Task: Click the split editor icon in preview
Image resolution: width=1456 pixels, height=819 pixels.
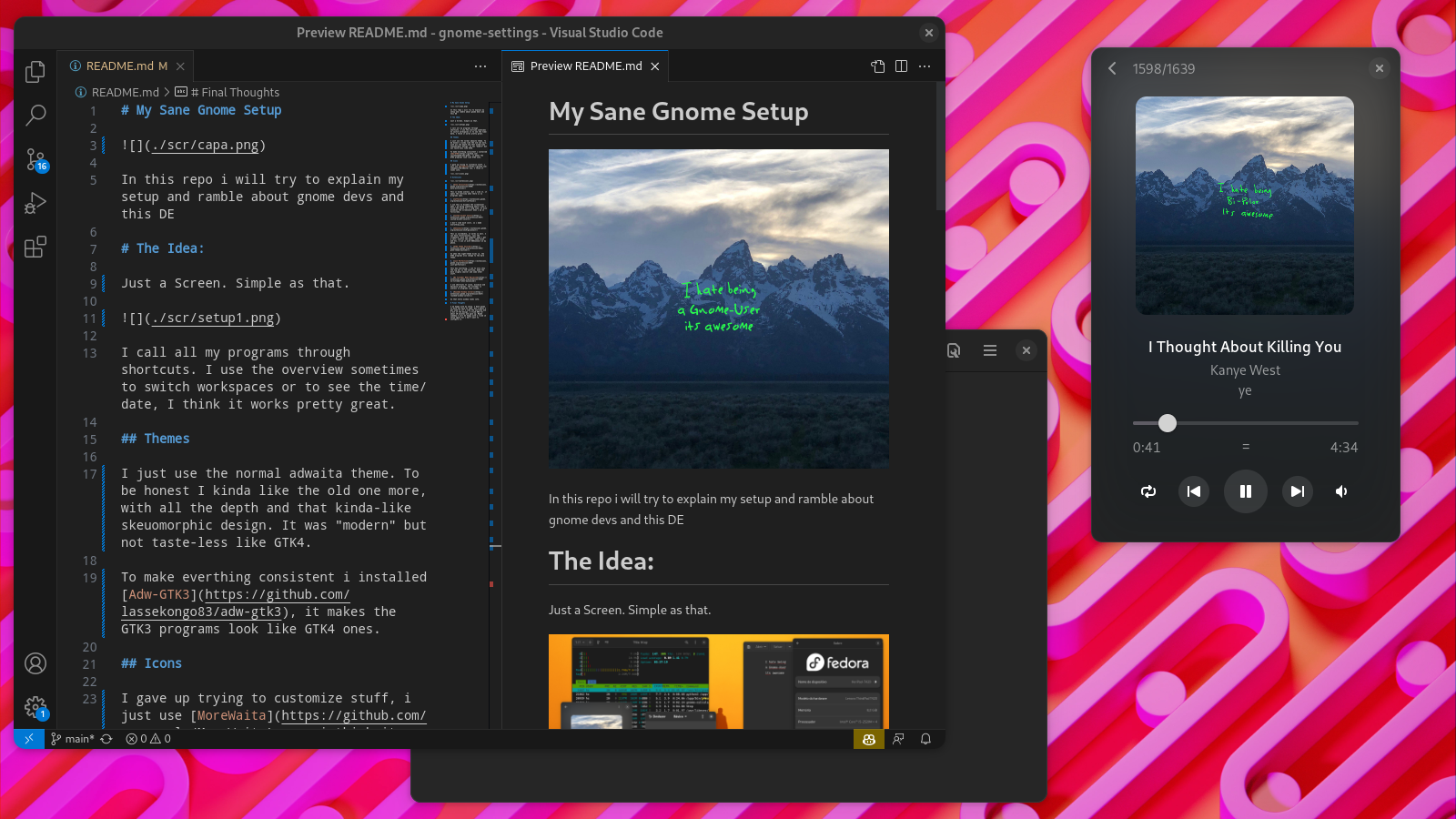Action: [x=901, y=66]
